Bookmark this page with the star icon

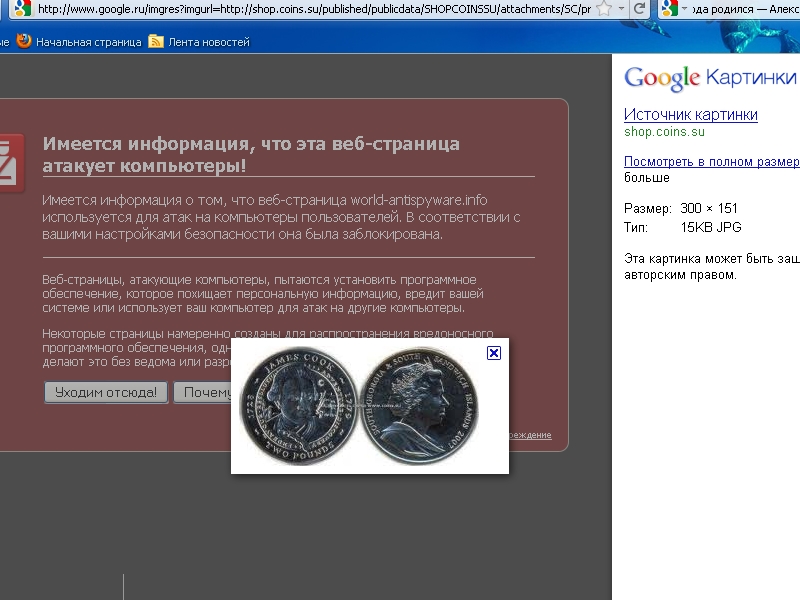pyautogui.click(x=604, y=9)
